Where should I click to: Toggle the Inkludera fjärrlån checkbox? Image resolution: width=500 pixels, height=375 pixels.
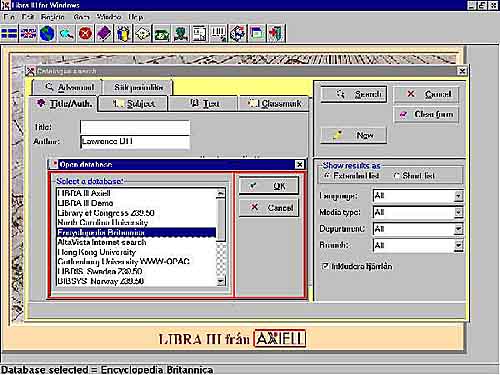point(325,266)
